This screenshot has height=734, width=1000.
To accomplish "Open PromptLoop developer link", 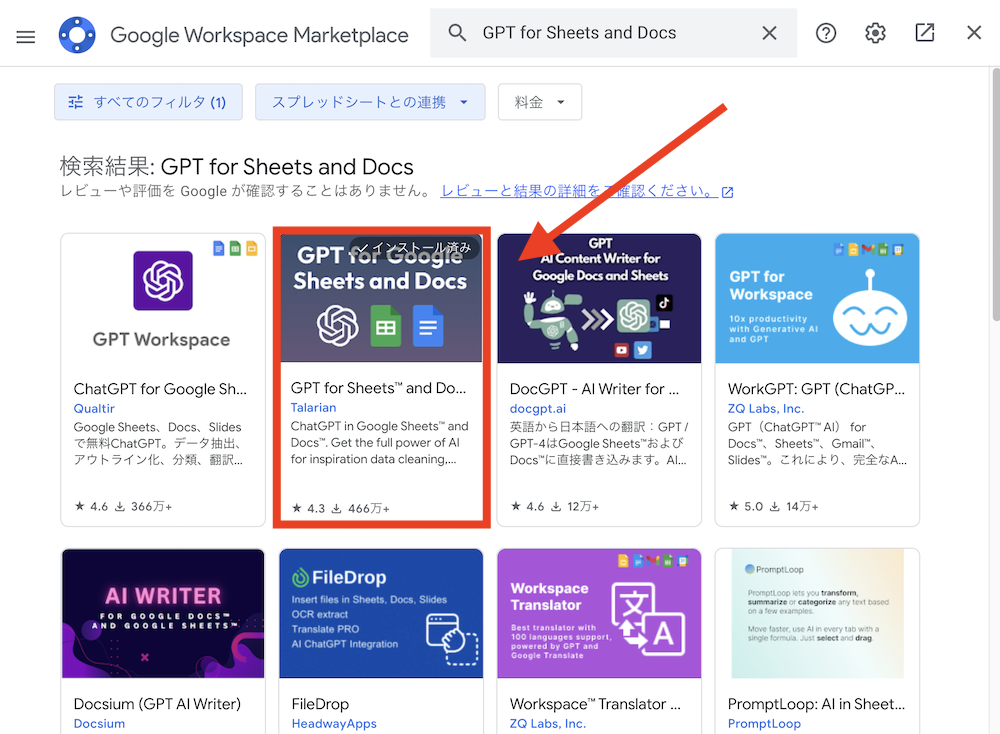I will point(764,723).
